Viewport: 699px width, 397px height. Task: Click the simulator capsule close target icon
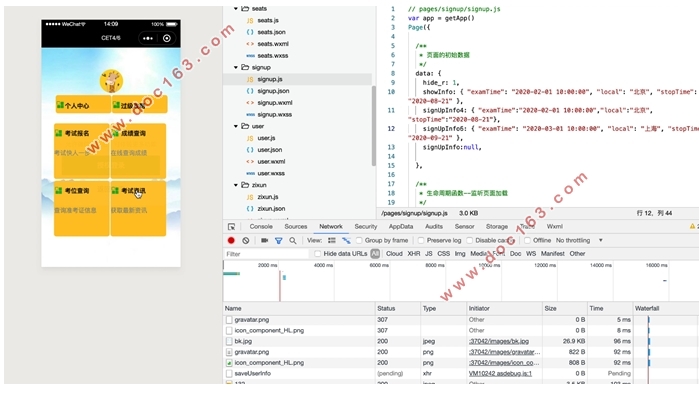click(x=167, y=38)
